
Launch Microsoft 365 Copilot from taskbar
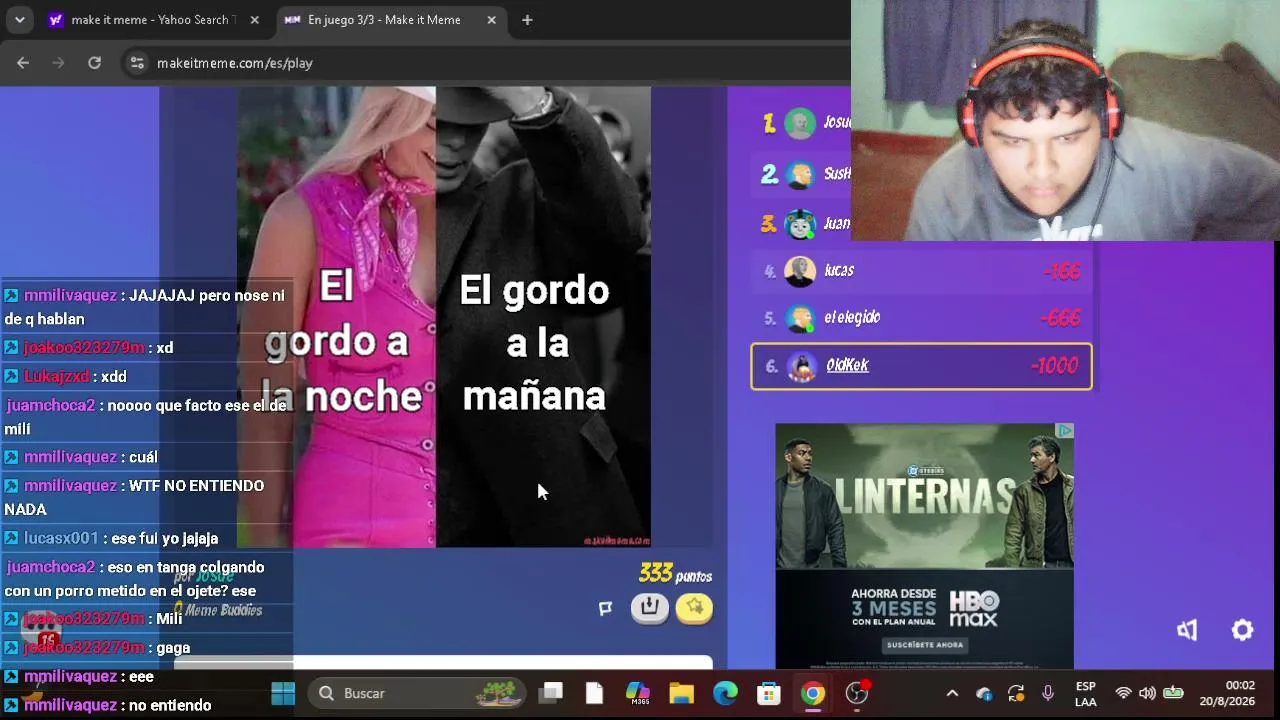[637, 693]
